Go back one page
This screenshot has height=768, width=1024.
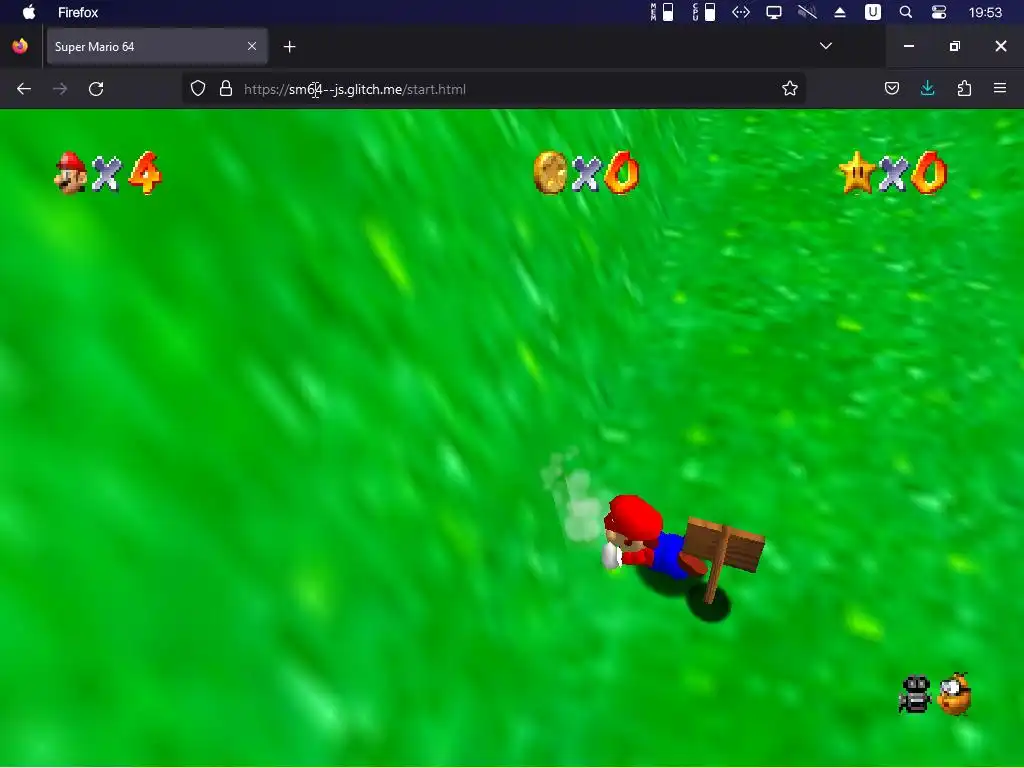click(x=24, y=89)
